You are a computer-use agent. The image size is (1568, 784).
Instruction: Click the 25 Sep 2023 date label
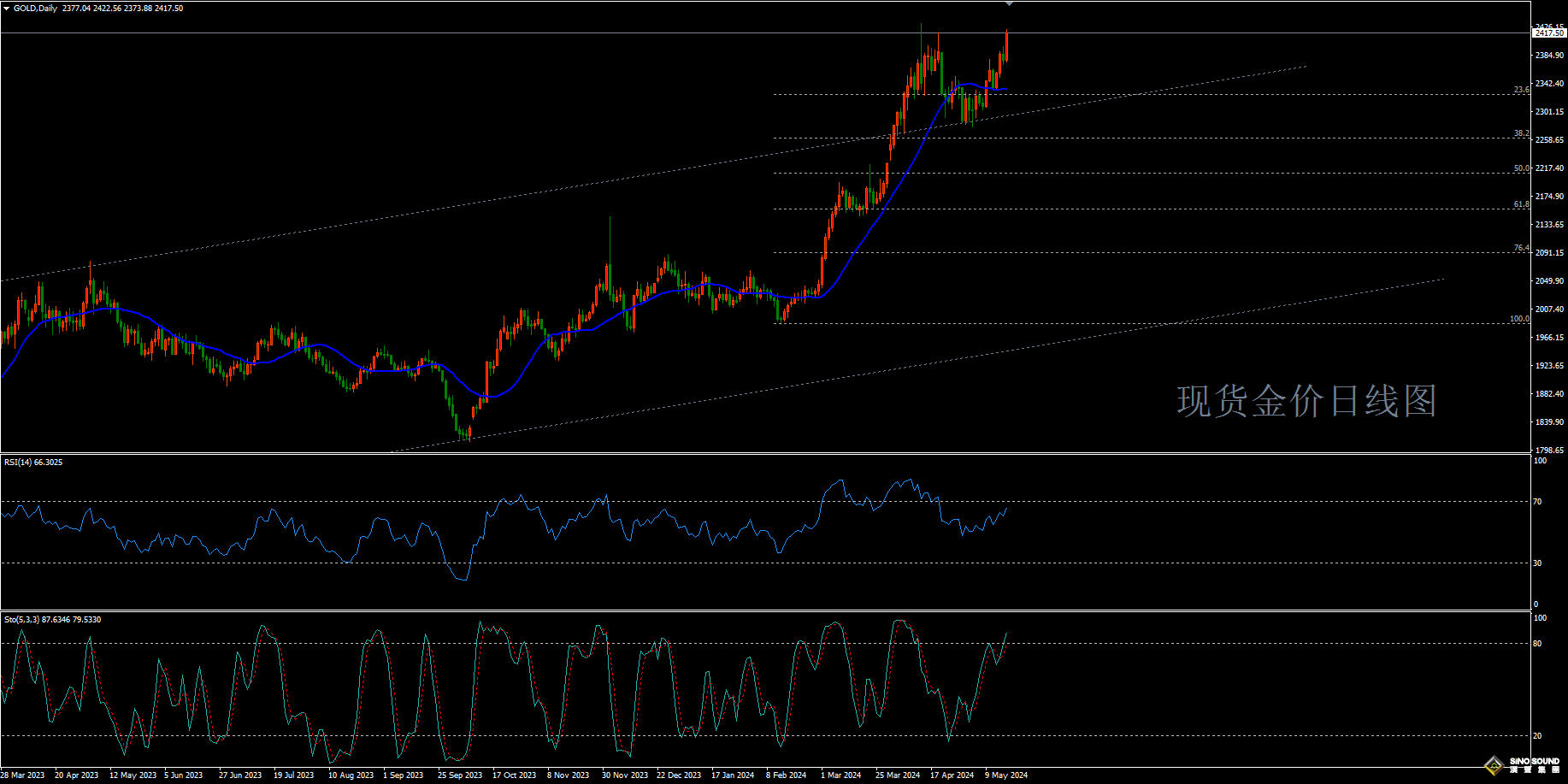460,775
